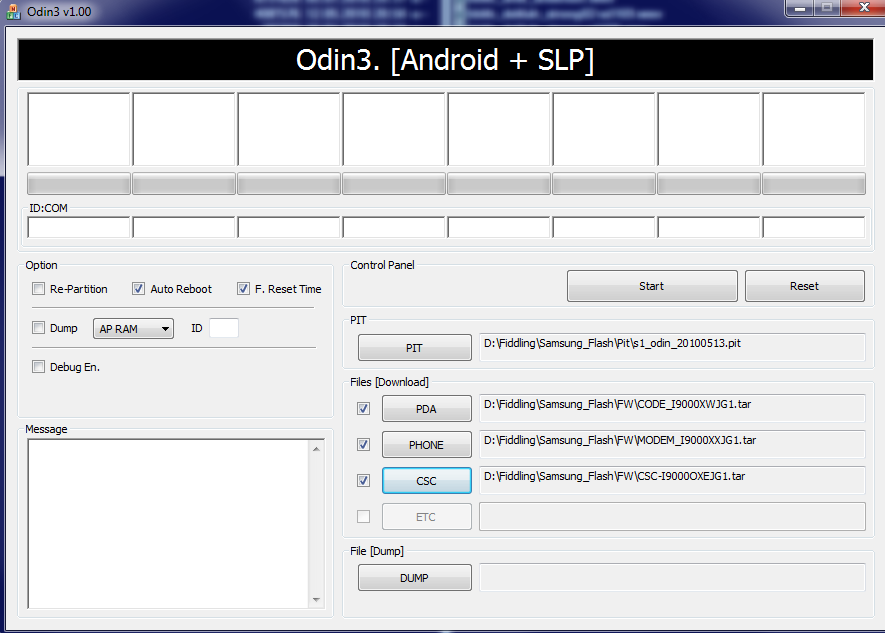Click inside the Message log box
Screen dimensions: 885x633
[168, 524]
